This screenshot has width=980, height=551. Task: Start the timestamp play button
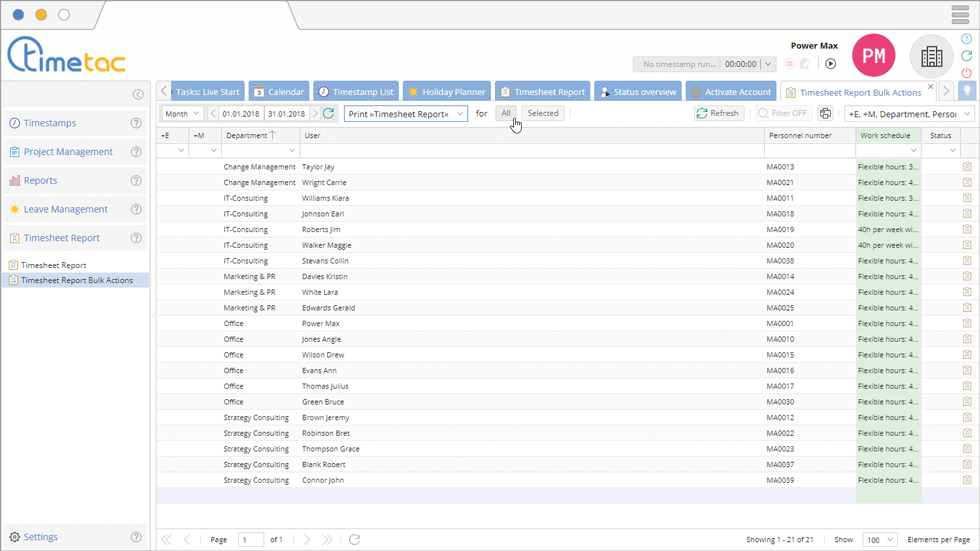[830, 64]
